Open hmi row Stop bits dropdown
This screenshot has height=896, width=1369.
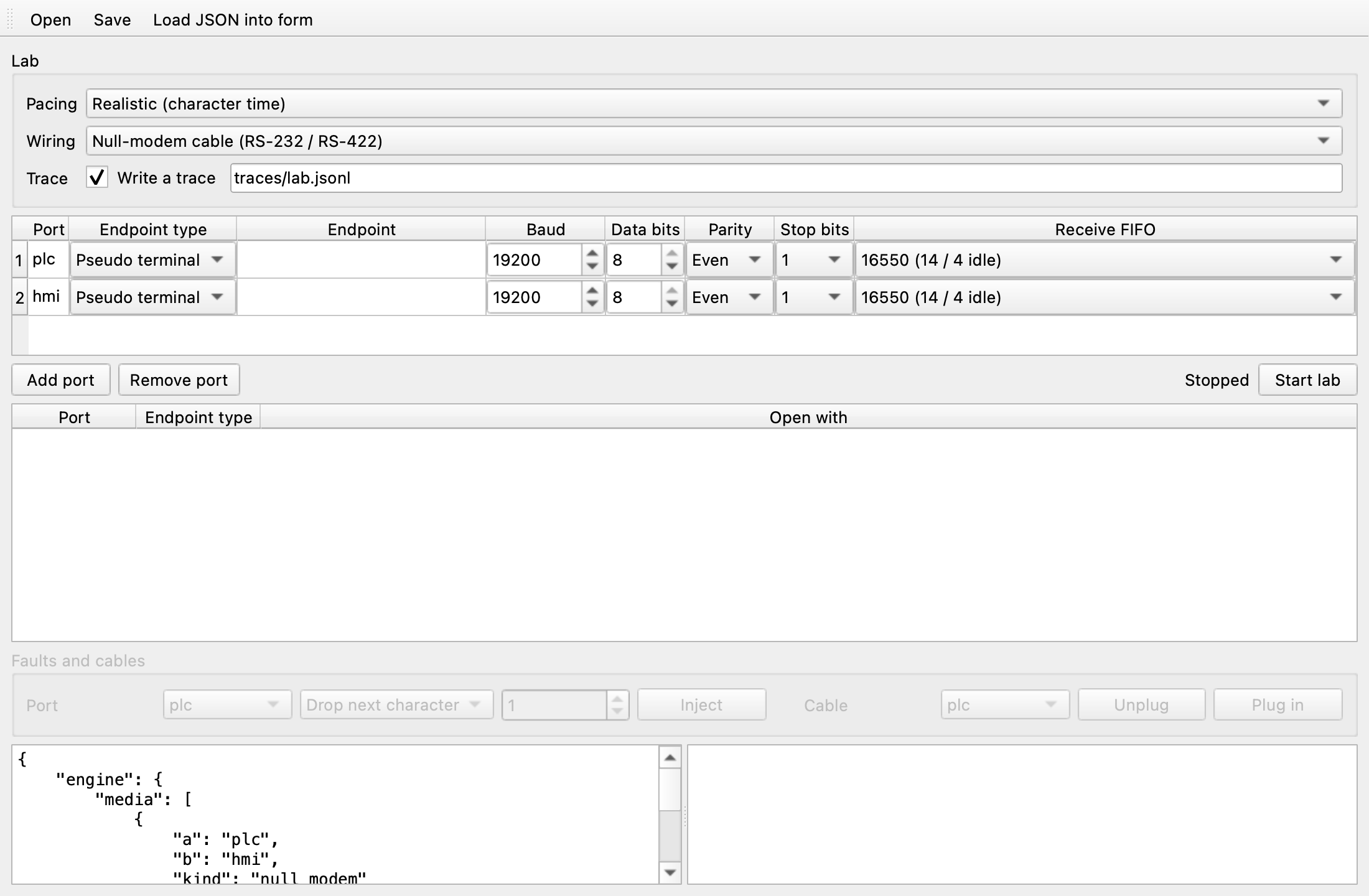pyautogui.click(x=814, y=297)
